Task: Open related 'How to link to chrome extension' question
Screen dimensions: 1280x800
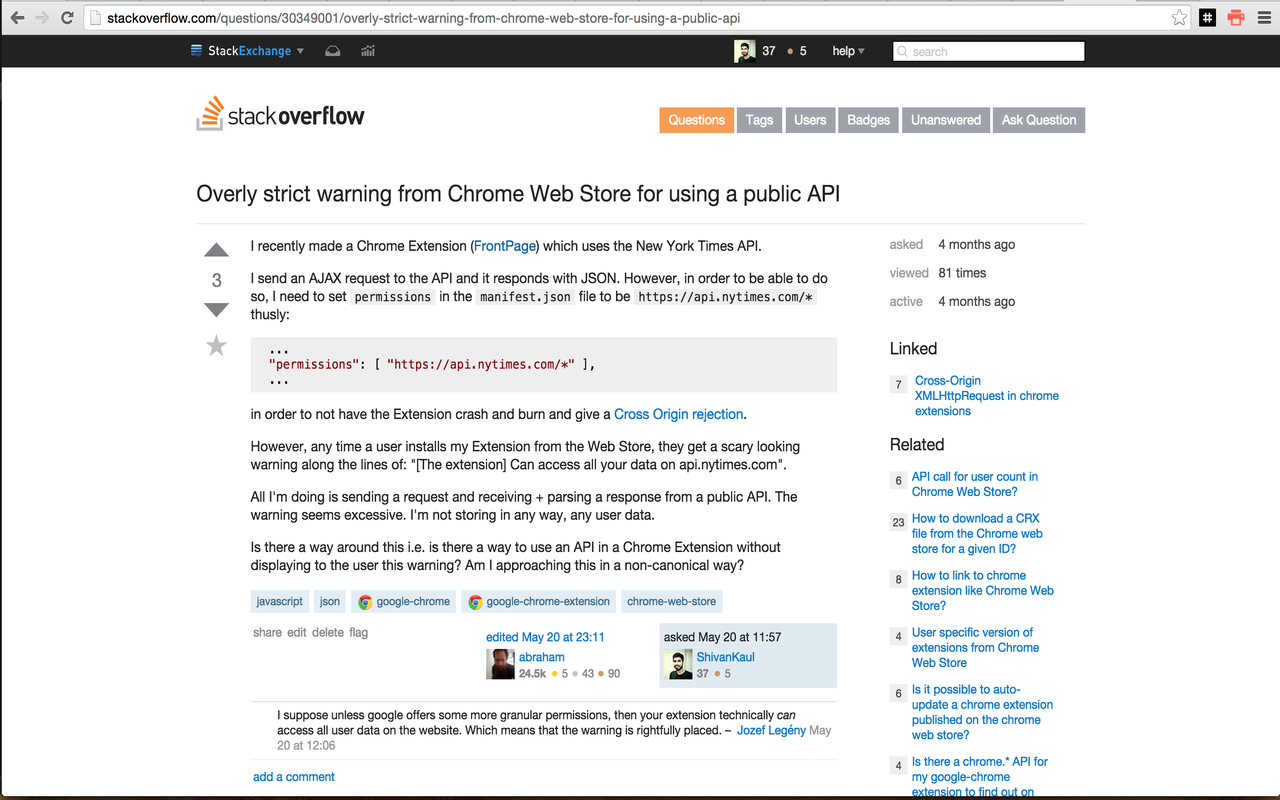Action: pos(983,590)
